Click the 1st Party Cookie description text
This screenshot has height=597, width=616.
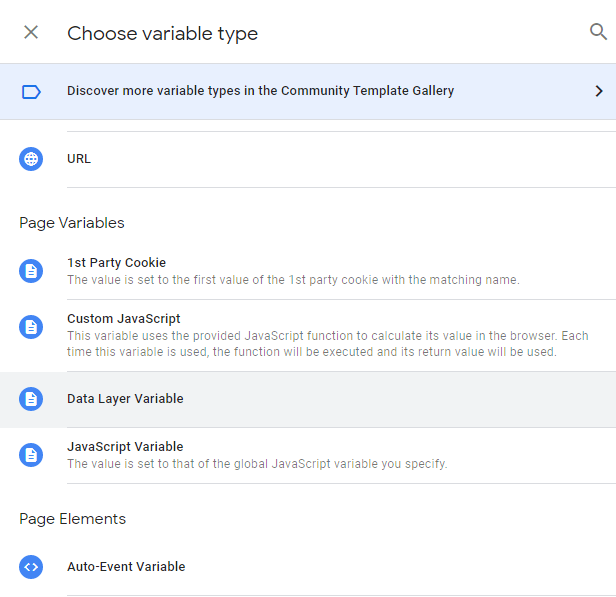293,280
